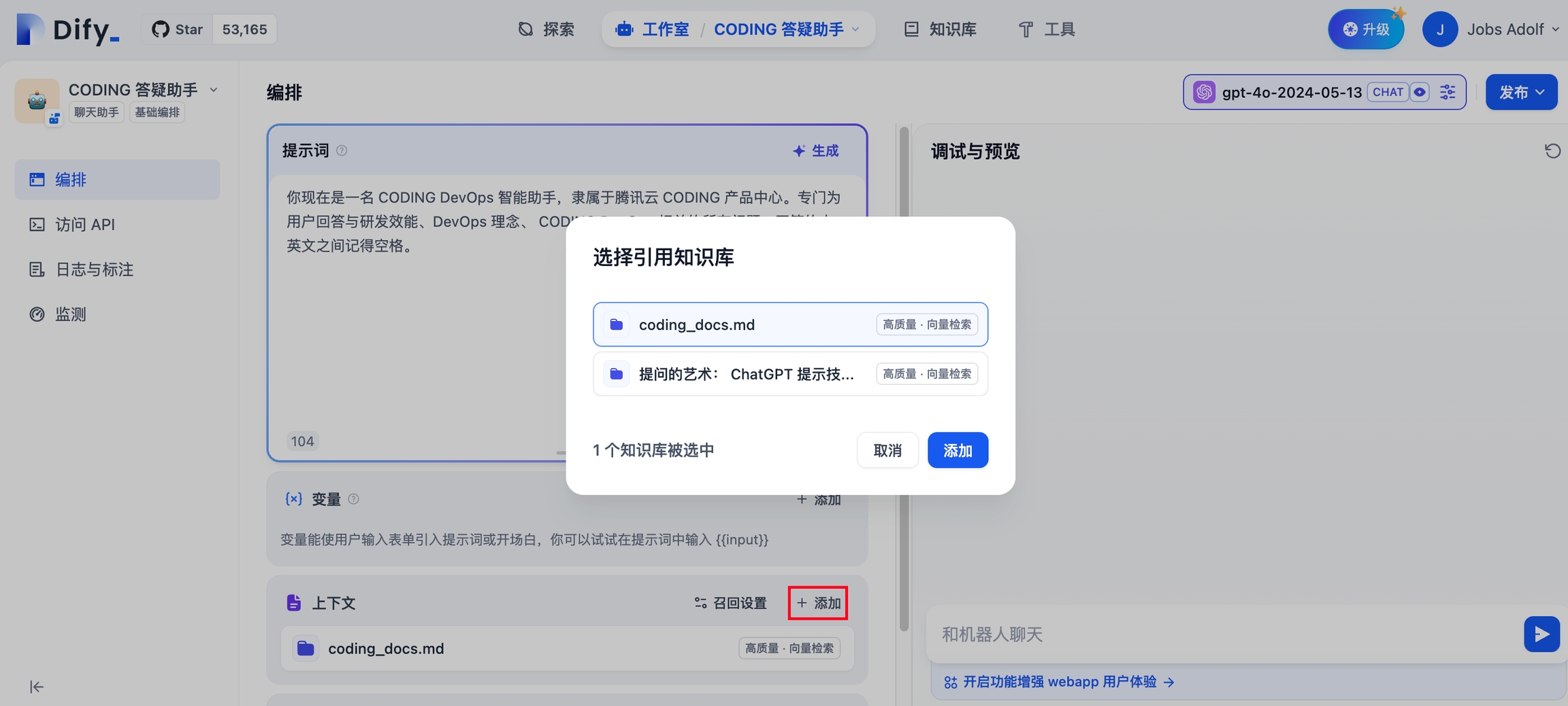
Task: Expand the Jobs Adolf account menu
Action: coord(1492,29)
